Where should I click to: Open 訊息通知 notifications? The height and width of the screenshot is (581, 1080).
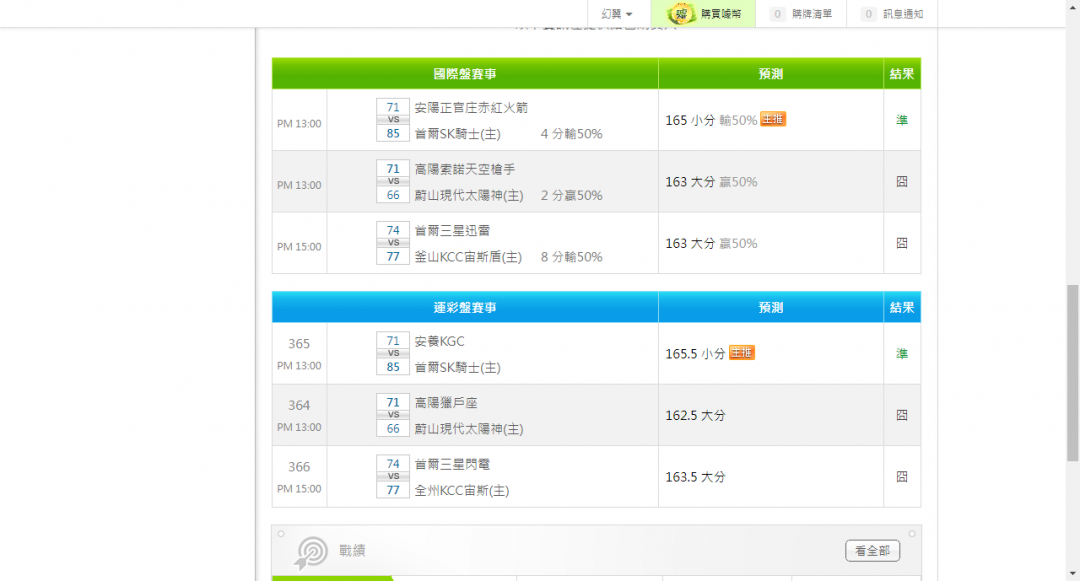click(x=902, y=14)
